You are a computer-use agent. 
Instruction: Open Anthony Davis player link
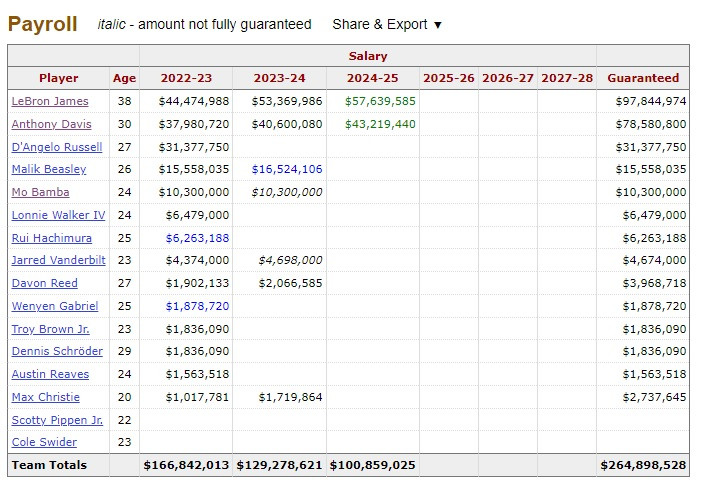tap(51, 124)
